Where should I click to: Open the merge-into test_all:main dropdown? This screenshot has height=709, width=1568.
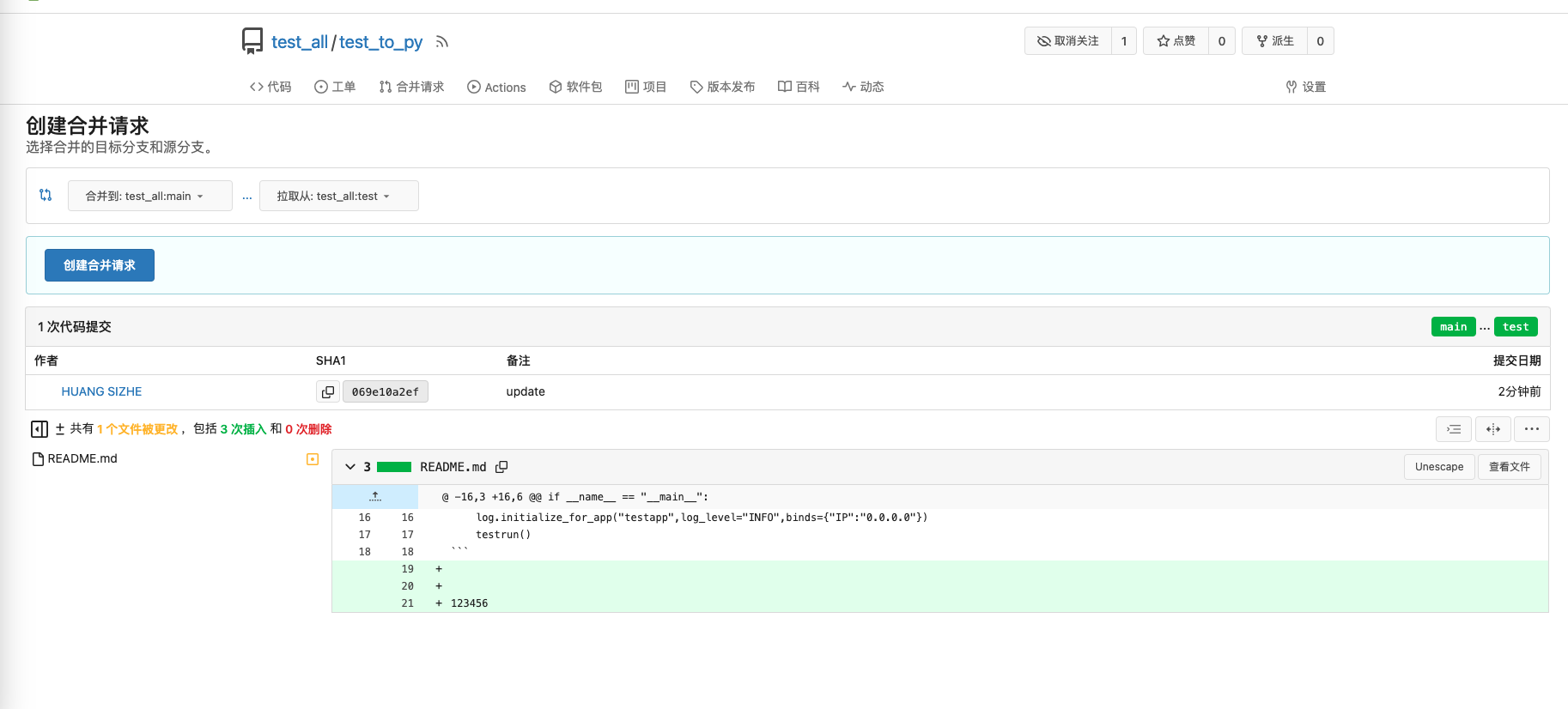coord(150,196)
